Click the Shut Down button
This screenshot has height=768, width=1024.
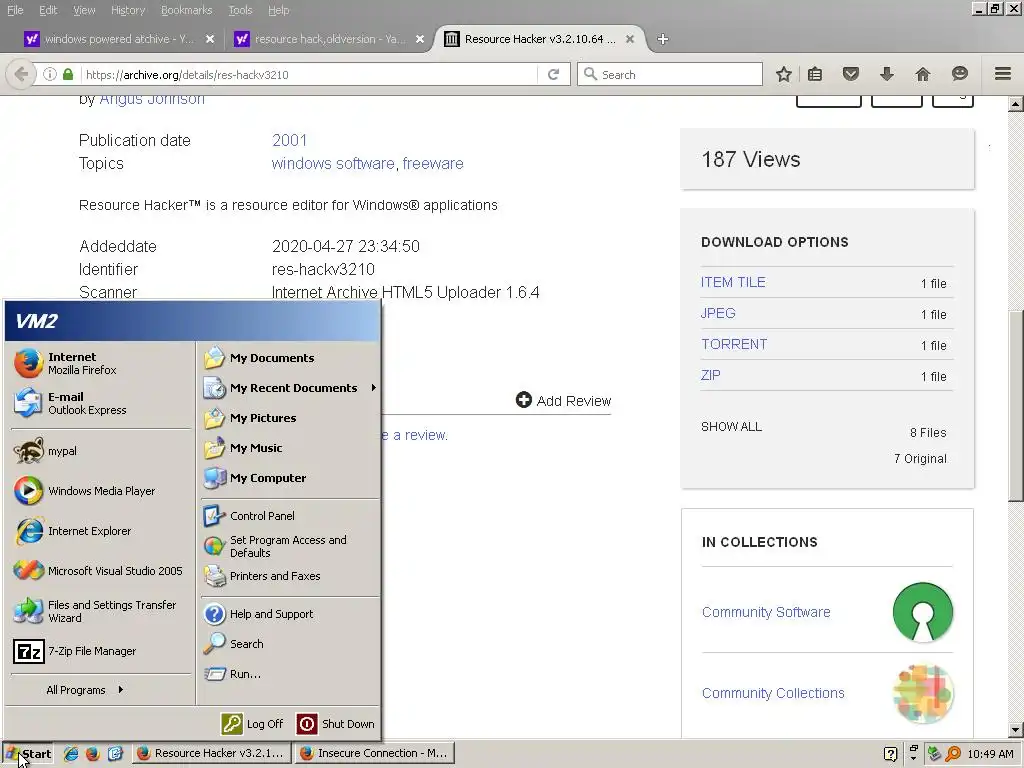point(336,724)
